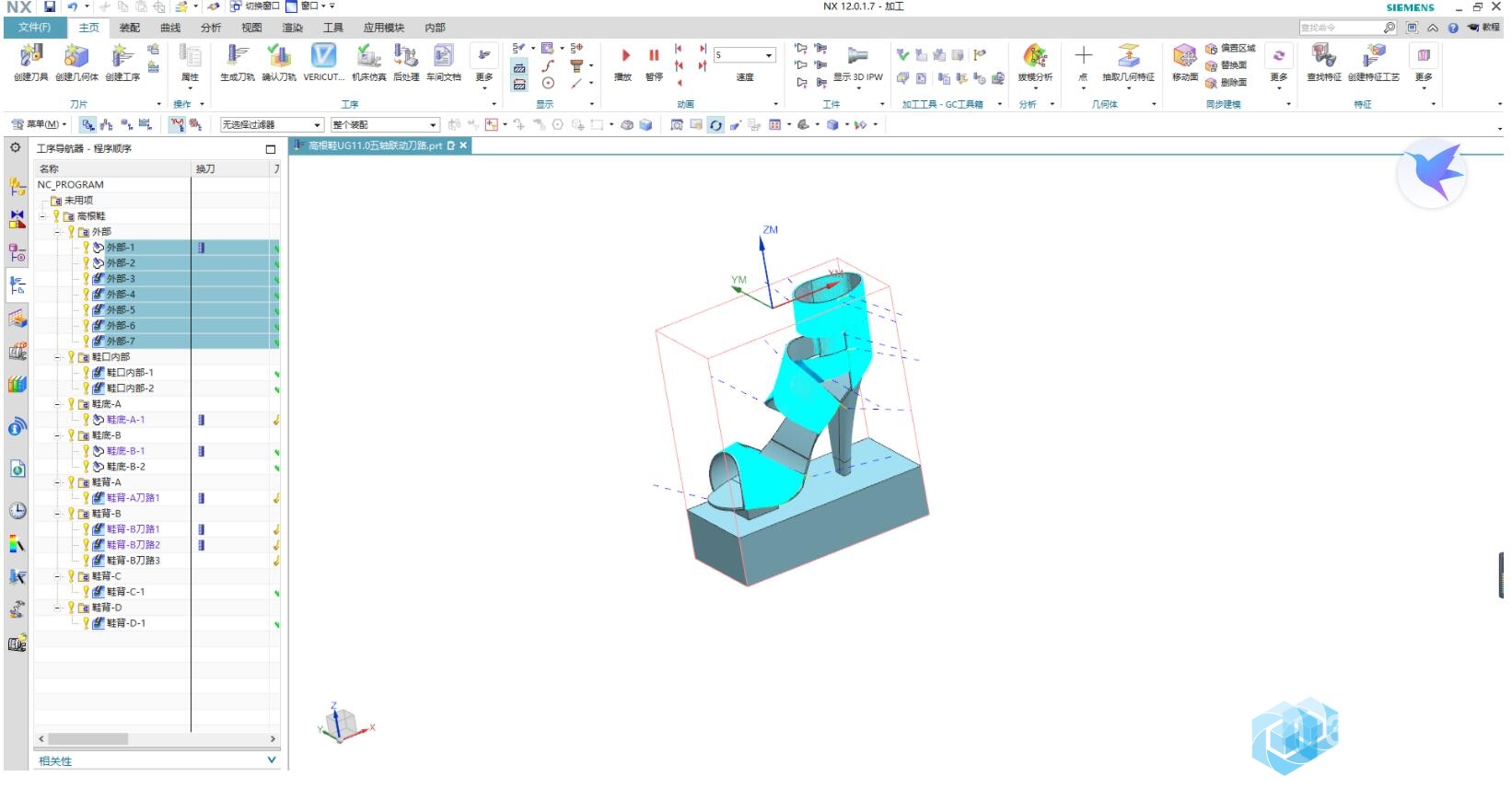Select the 移动面 (Move Face) tool
Viewport: 1512px width, 788px height.
click(1185, 62)
